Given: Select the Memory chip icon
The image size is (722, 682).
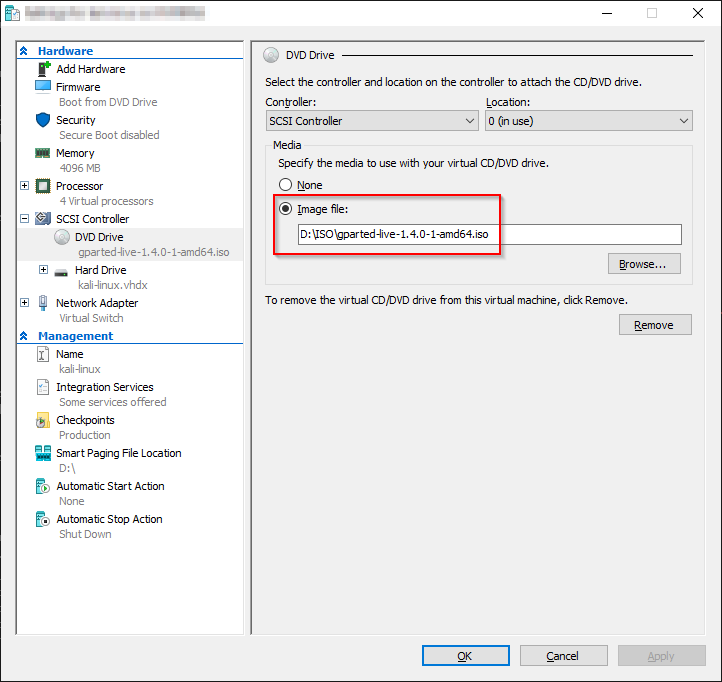Looking at the screenshot, I should point(43,153).
